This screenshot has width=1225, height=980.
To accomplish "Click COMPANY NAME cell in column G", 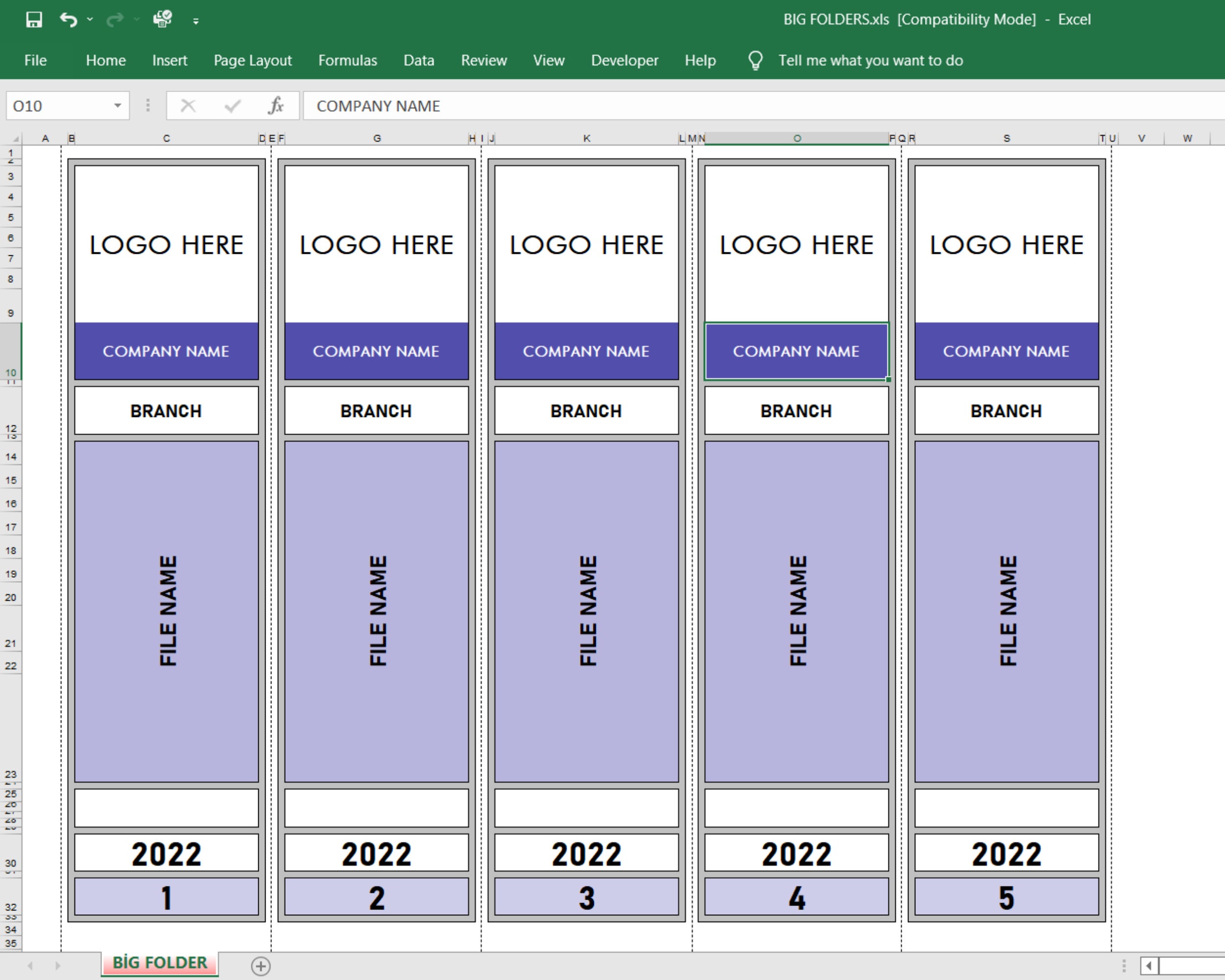I will point(377,351).
